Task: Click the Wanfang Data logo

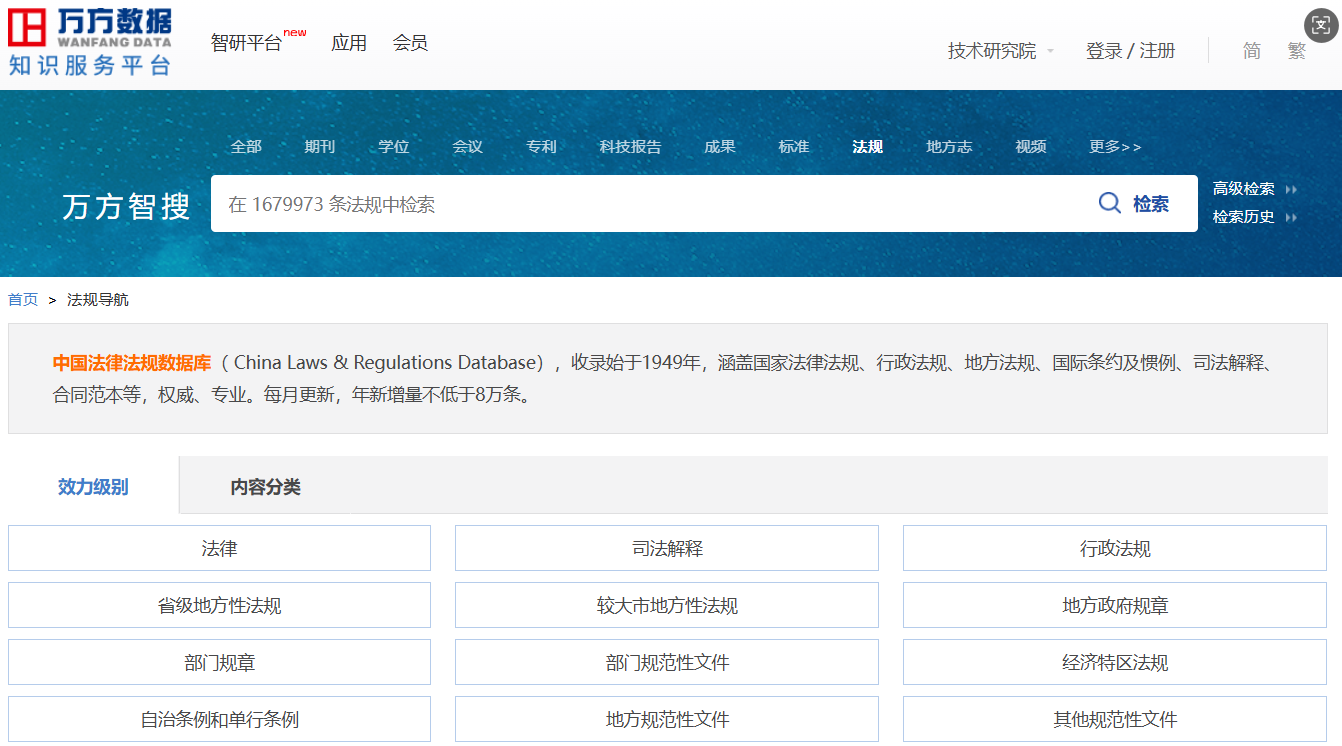Action: coord(90,42)
